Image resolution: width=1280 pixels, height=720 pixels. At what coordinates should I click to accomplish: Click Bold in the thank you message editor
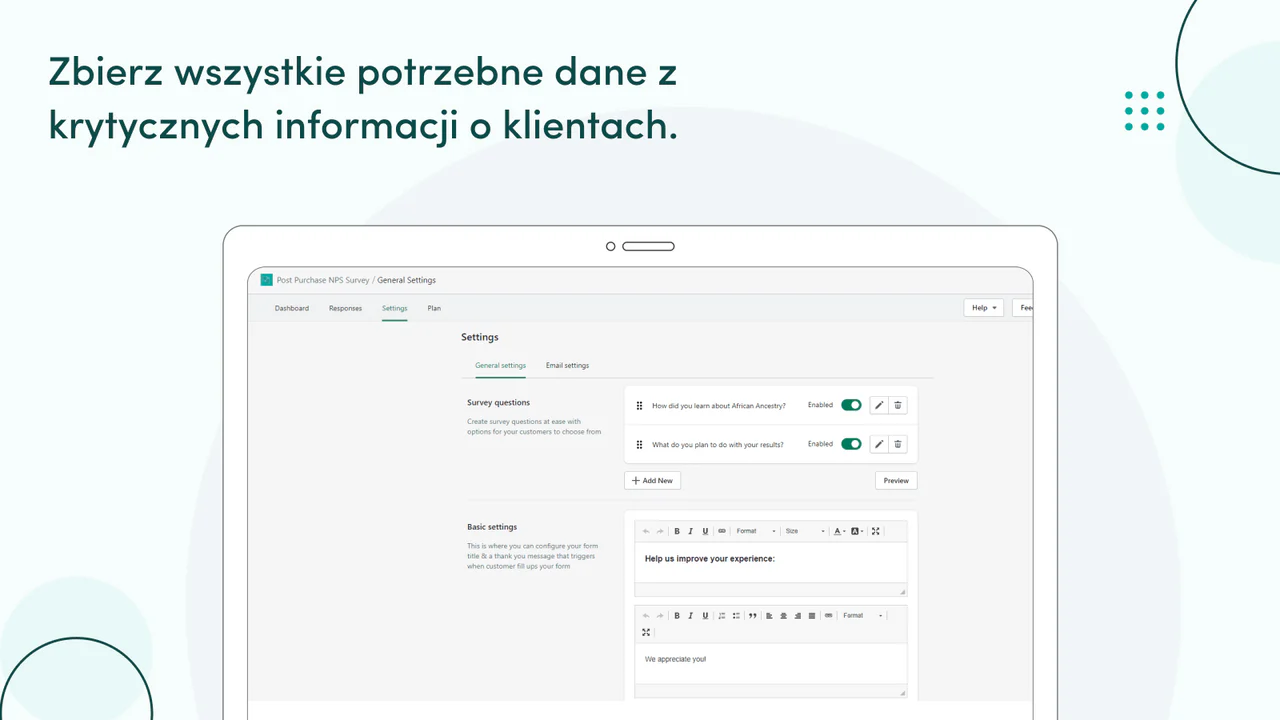pyautogui.click(x=677, y=616)
